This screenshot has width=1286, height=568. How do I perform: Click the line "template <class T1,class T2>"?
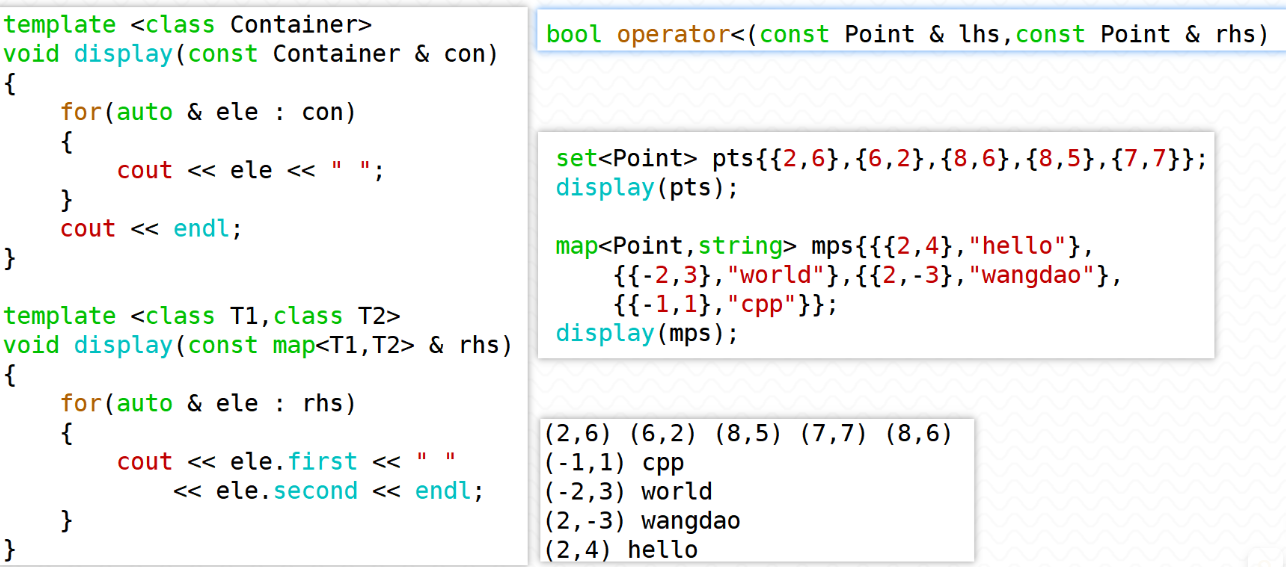pyautogui.click(x=202, y=316)
